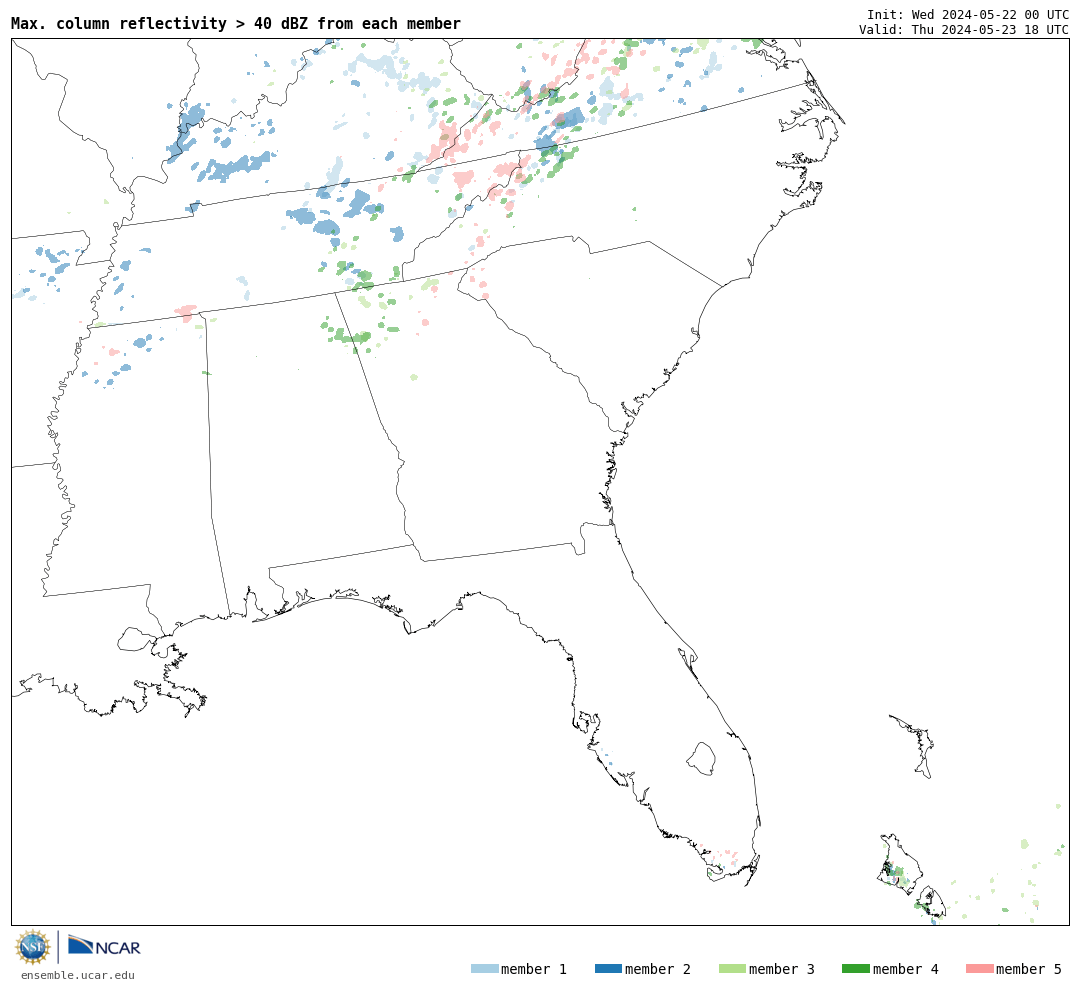Viewport: 1080px width, 988px height.
Task: Select the 'member 2' legend label
Action: pyautogui.click(x=658, y=969)
